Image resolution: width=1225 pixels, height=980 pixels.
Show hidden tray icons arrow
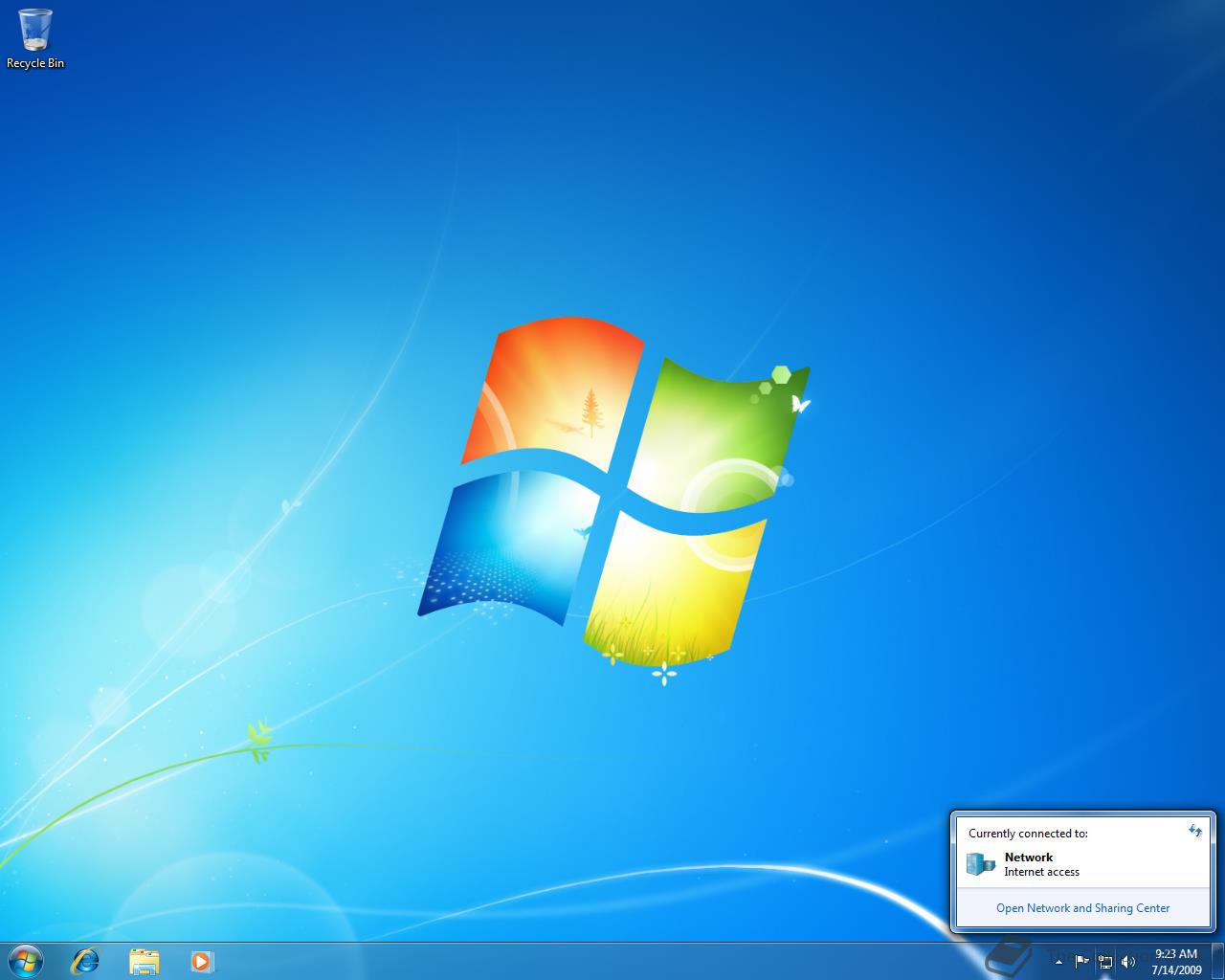(x=1058, y=962)
